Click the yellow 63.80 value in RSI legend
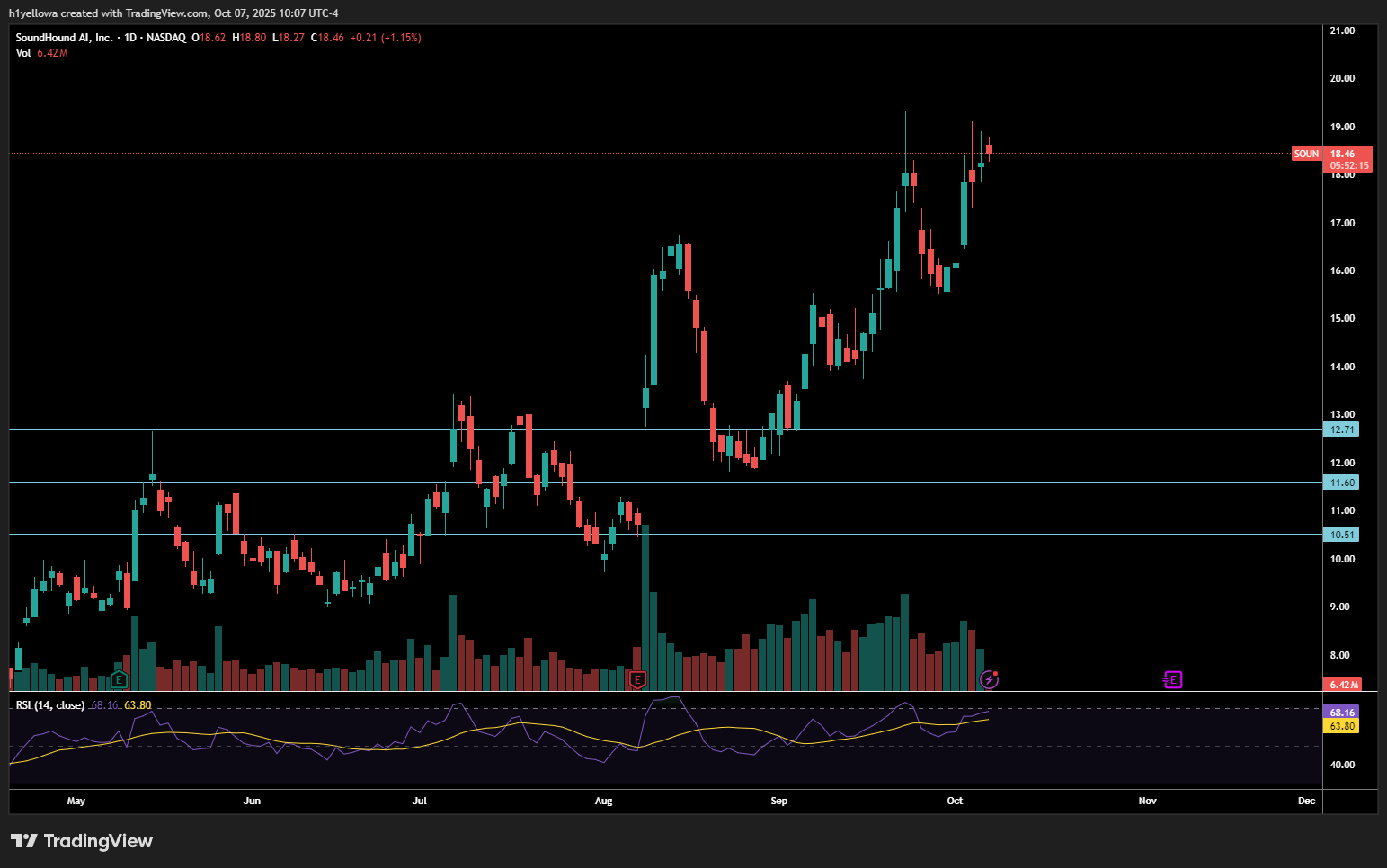Image resolution: width=1387 pixels, height=868 pixels. pyautogui.click(x=138, y=705)
